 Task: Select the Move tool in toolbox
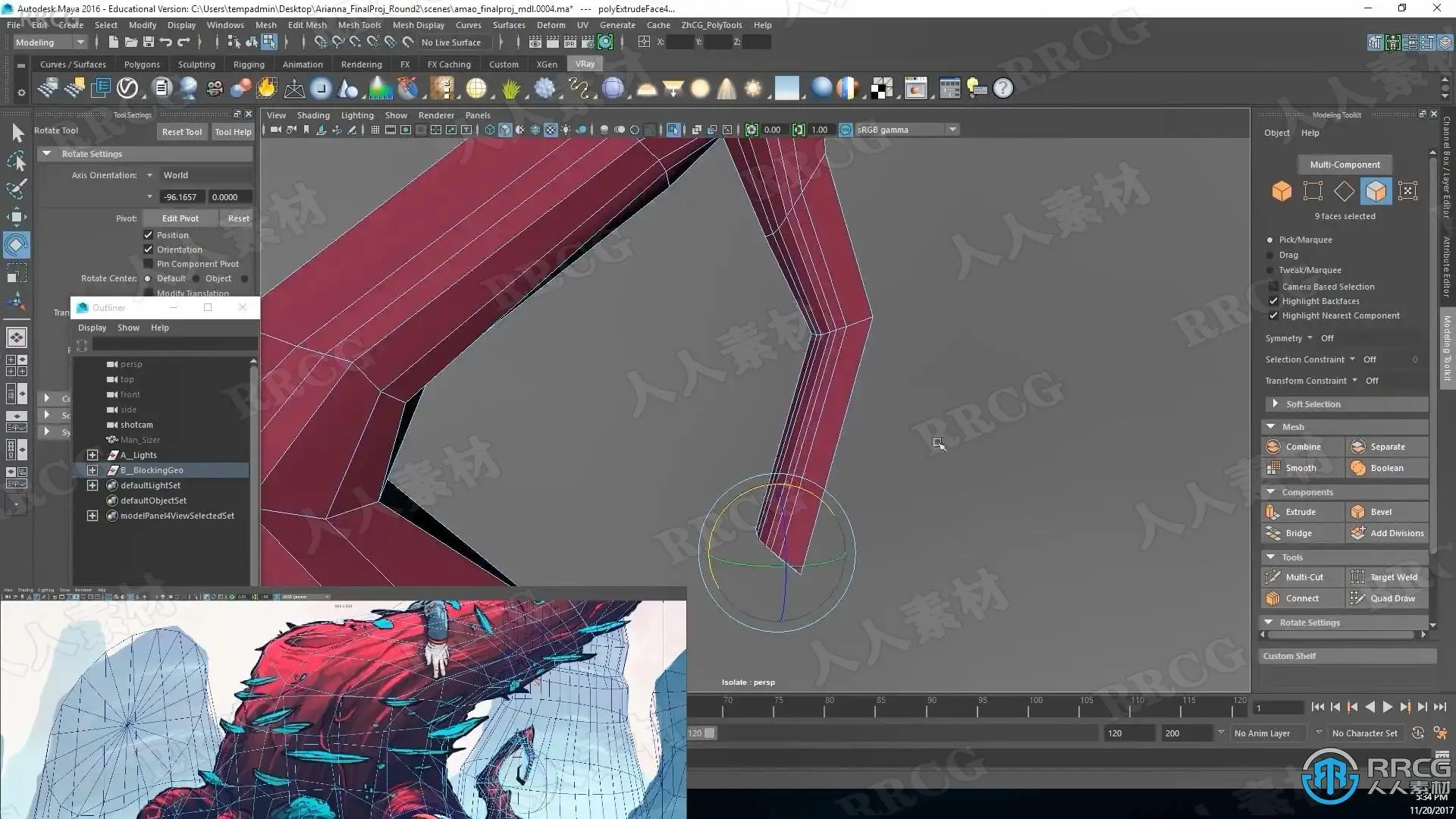(16, 217)
